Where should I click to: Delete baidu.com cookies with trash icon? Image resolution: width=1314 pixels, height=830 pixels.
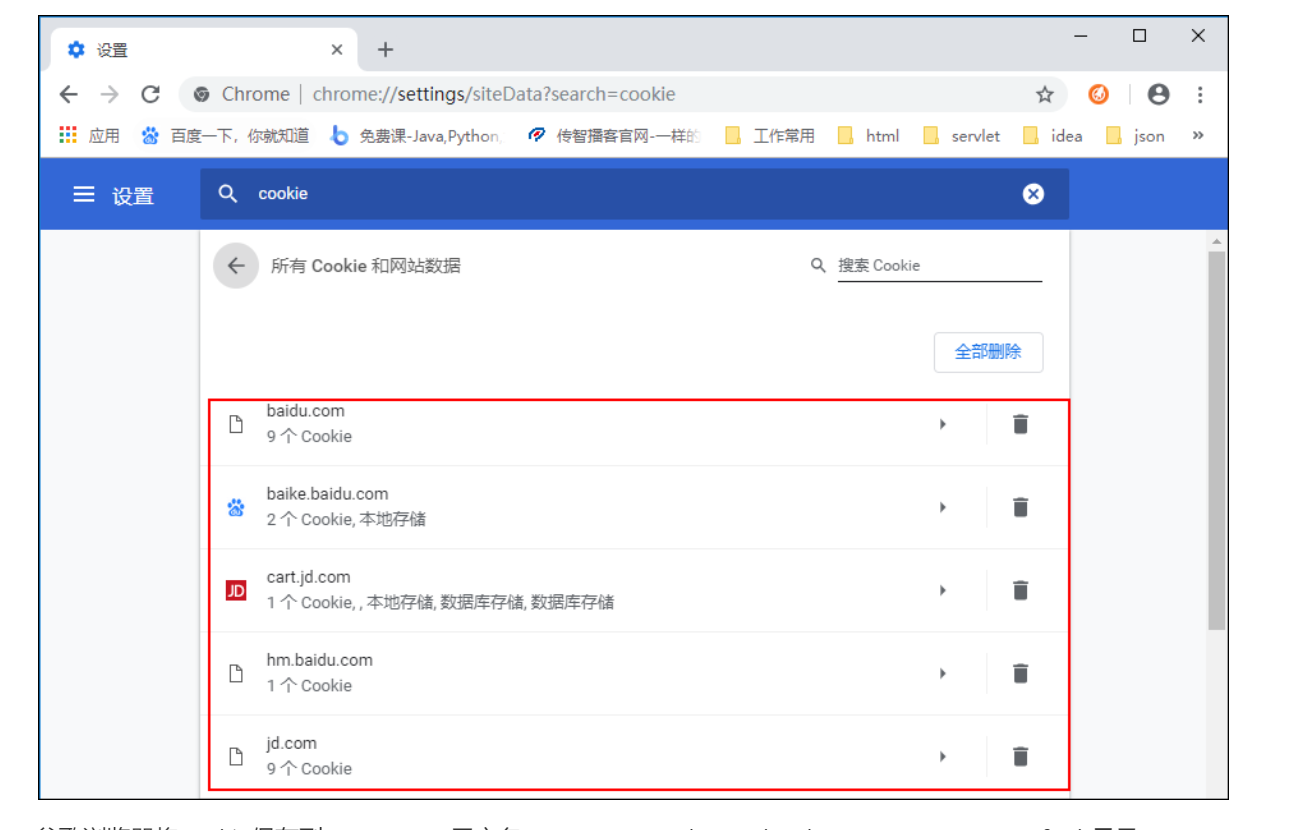1020,424
